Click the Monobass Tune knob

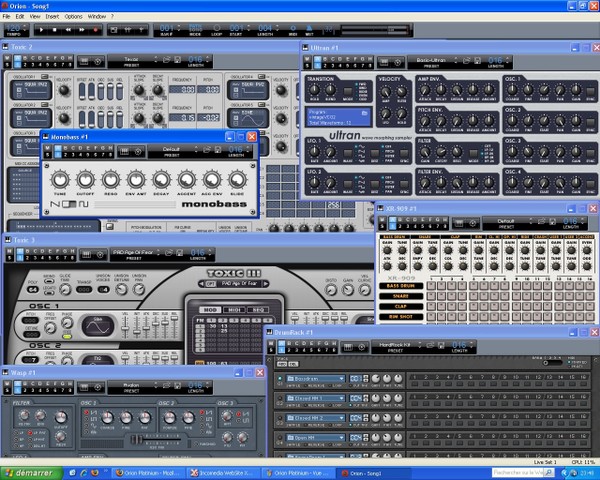tap(60, 180)
